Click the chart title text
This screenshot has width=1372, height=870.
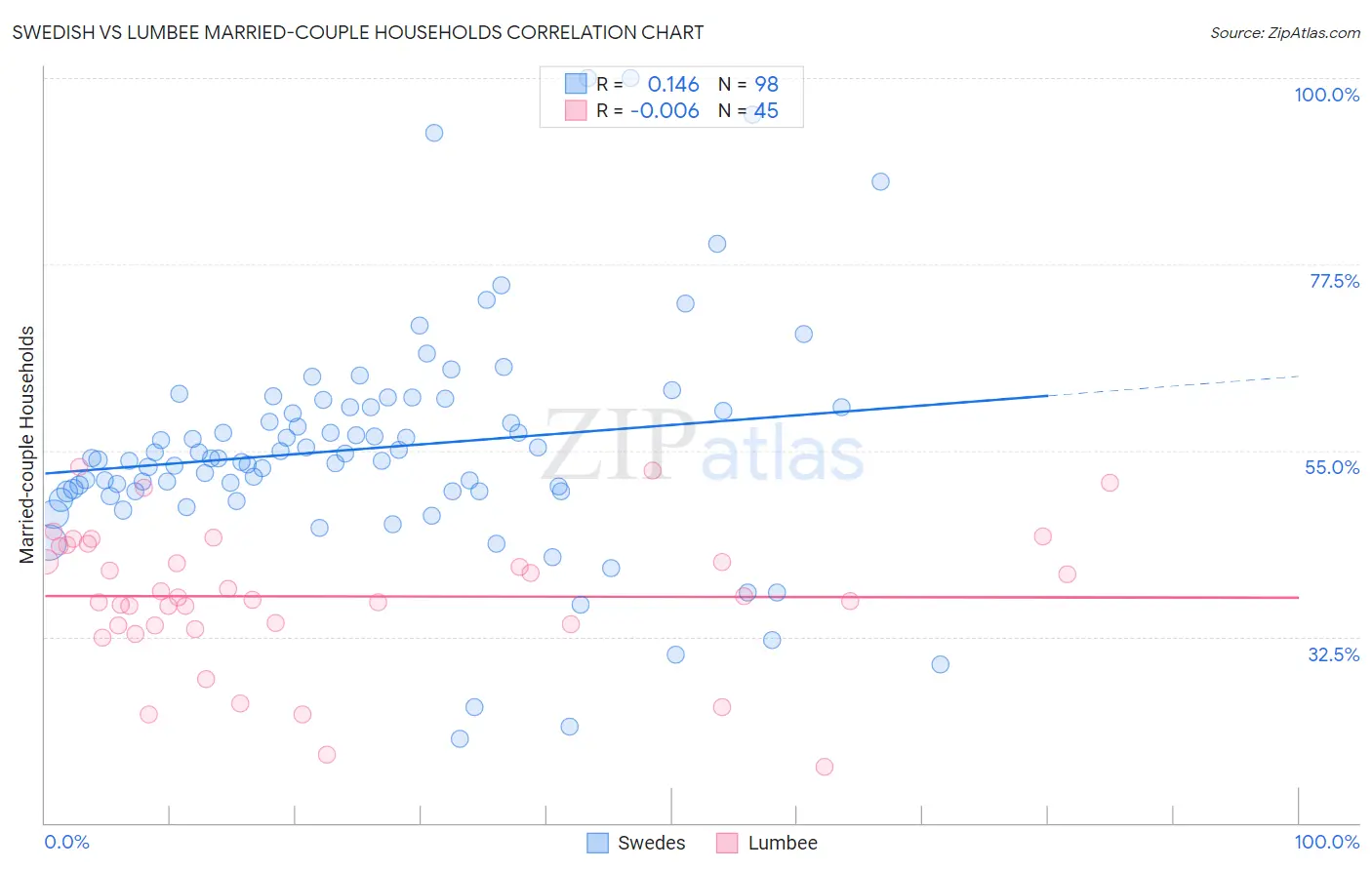tap(358, 33)
